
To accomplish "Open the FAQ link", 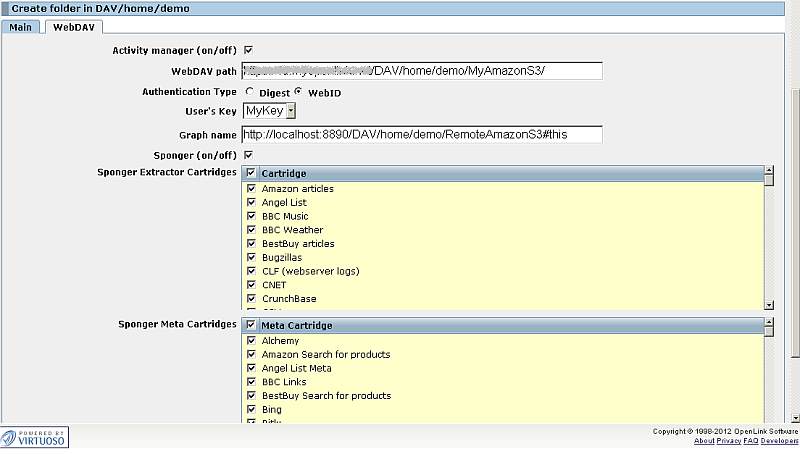I will click(751, 441).
